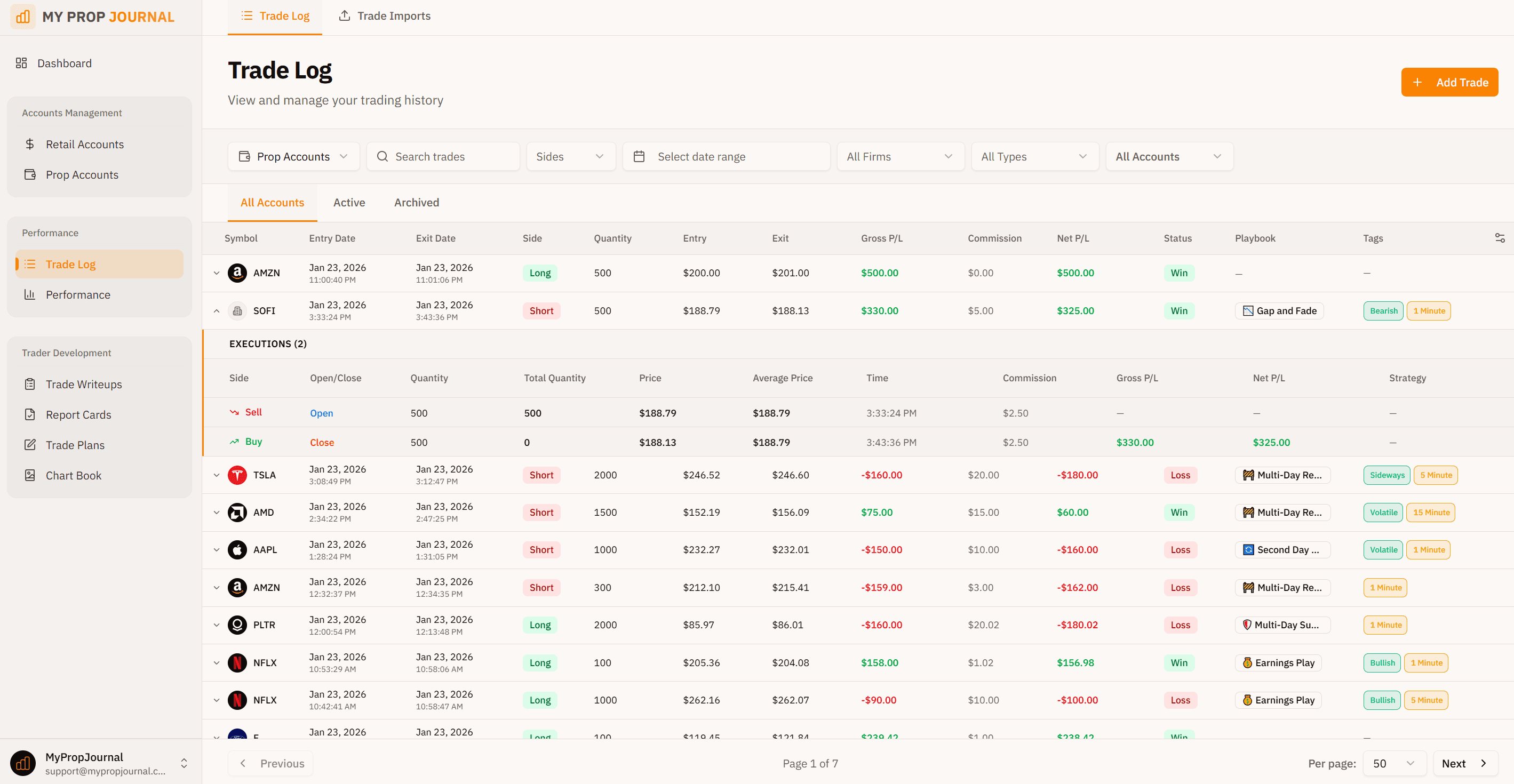Expand the AMD trade row
Screen dimensions: 1514x784
point(216,513)
